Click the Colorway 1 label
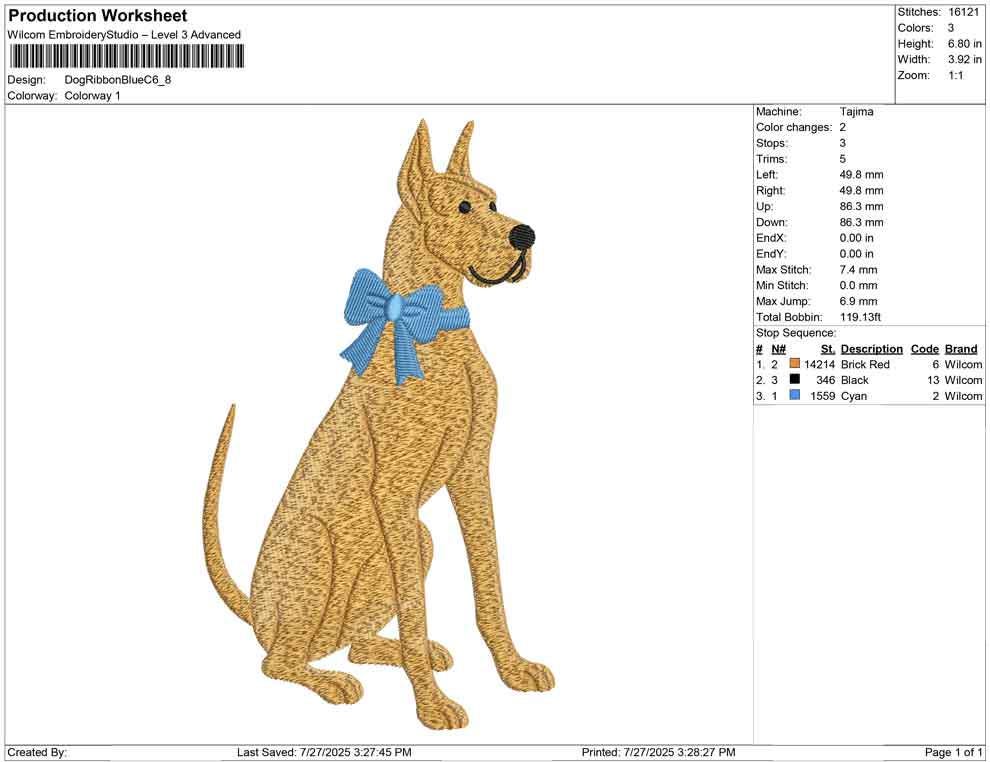 click(x=95, y=95)
